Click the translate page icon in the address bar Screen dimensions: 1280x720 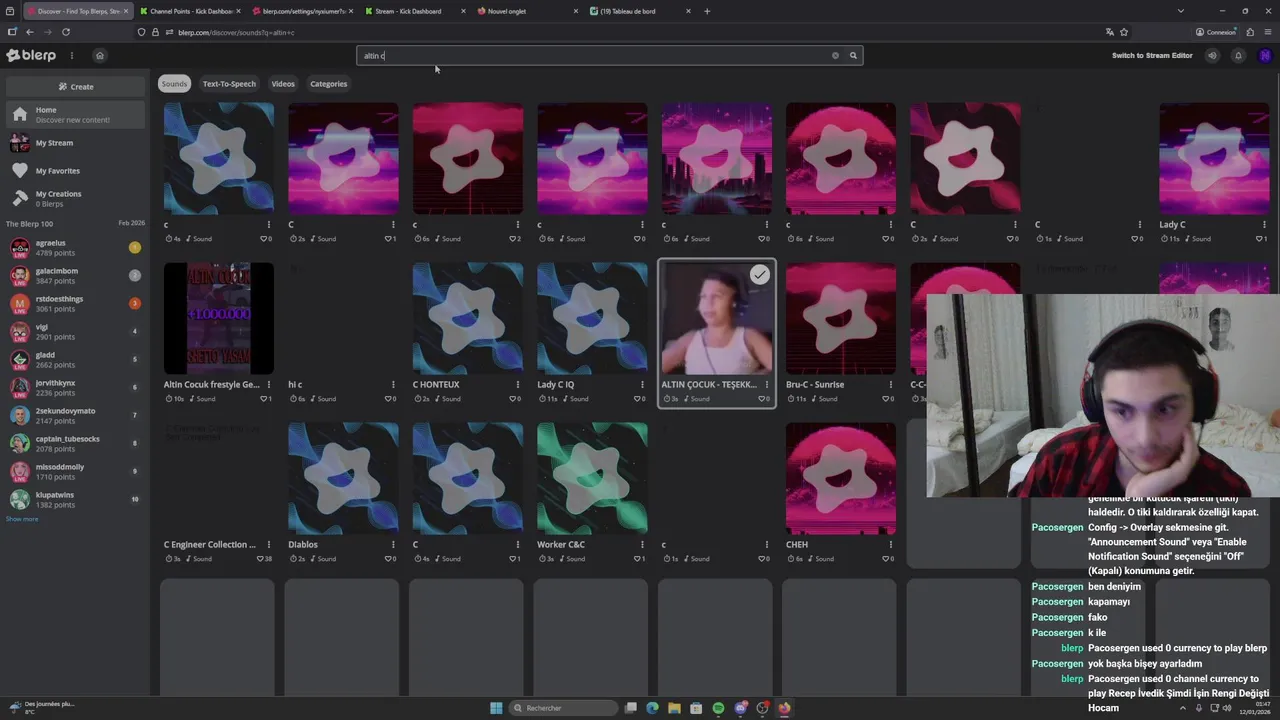coord(1109,32)
